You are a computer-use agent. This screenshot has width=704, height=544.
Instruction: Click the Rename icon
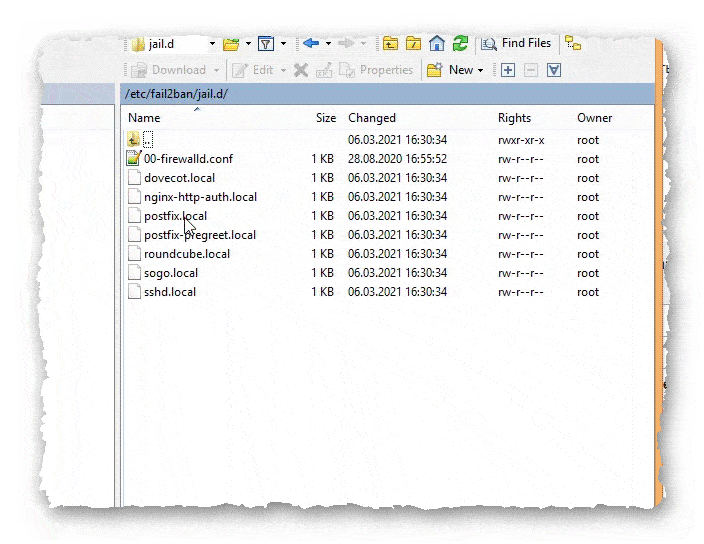(324, 70)
